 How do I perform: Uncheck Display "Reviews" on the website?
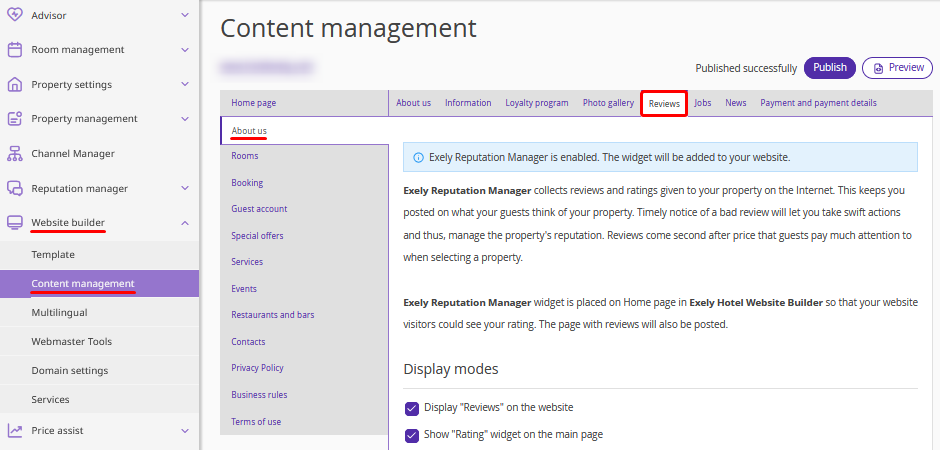(x=411, y=408)
